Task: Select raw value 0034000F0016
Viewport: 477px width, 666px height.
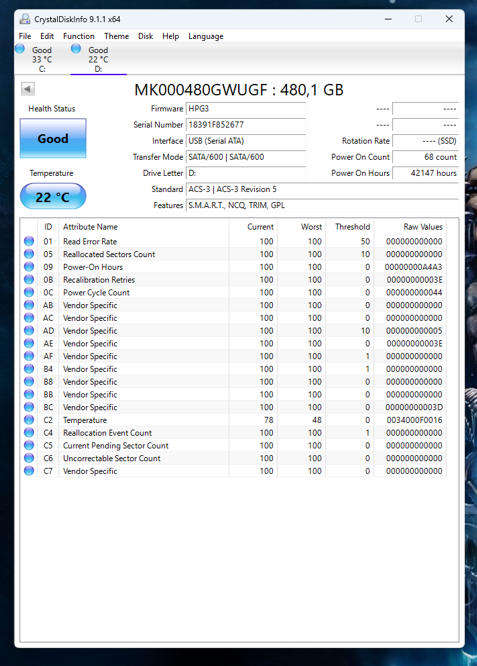Action: click(x=414, y=420)
